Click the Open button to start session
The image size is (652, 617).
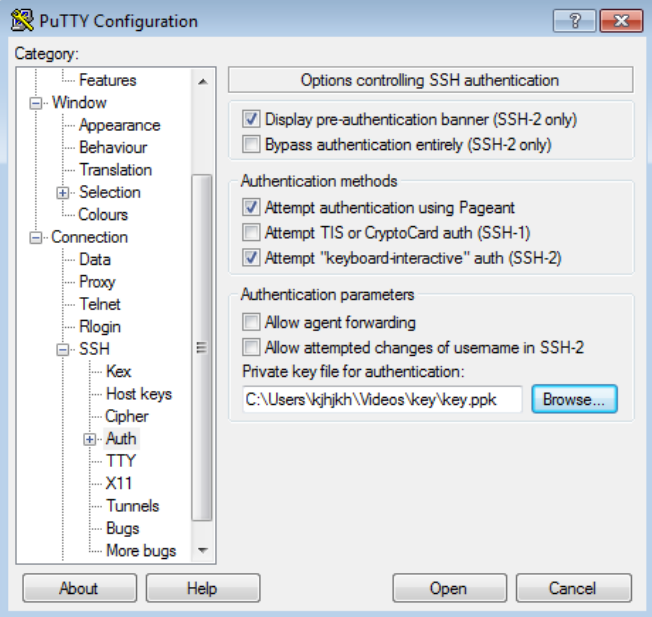[449, 588]
